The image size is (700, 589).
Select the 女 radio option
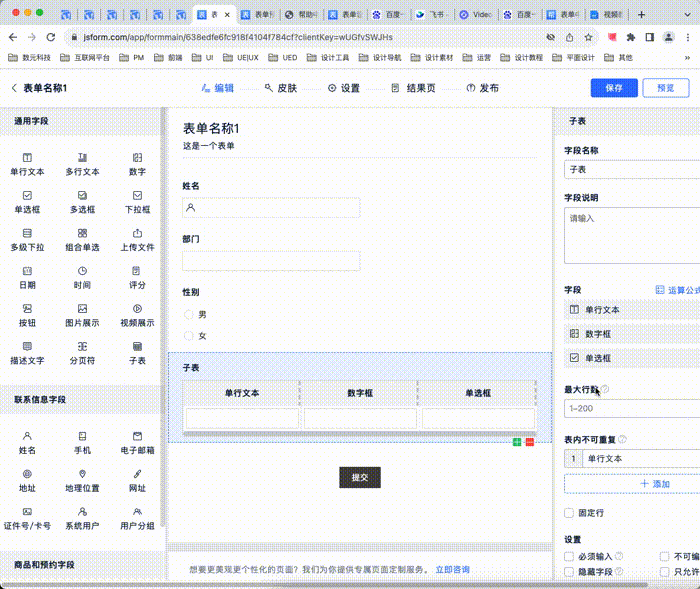coord(188,336)
